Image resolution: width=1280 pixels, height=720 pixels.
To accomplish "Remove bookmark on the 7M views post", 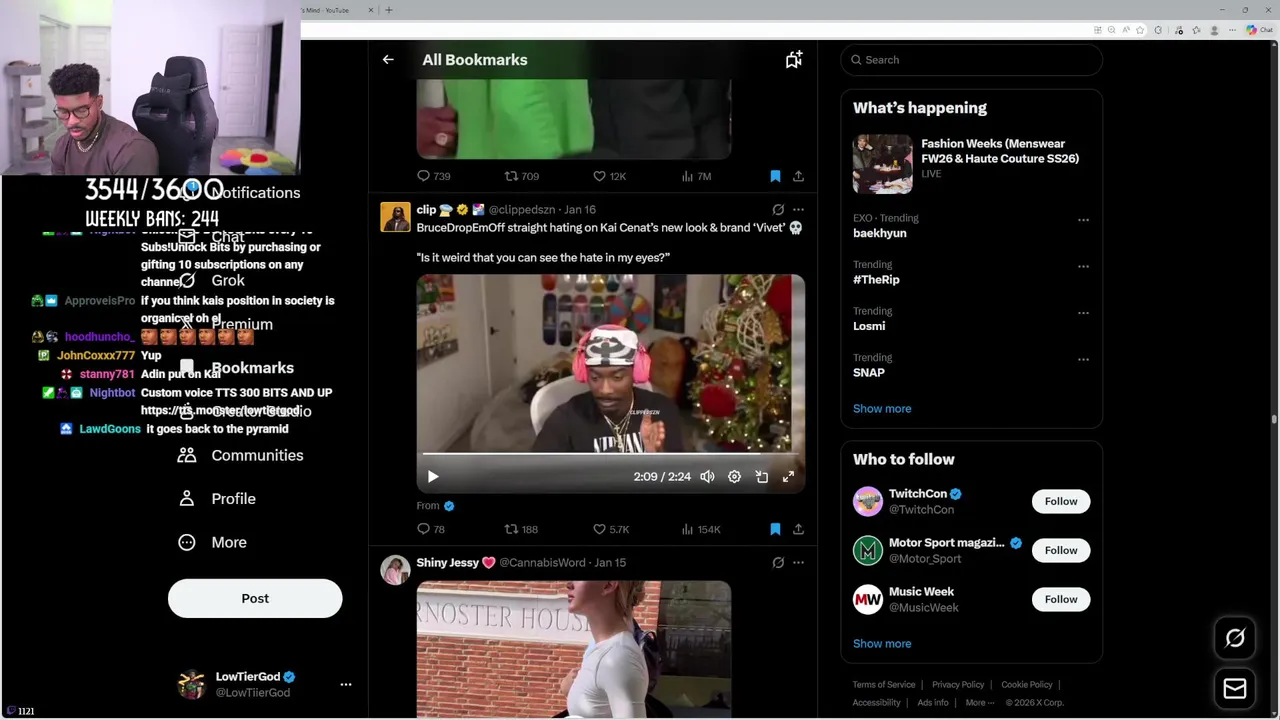I will 775,176.
